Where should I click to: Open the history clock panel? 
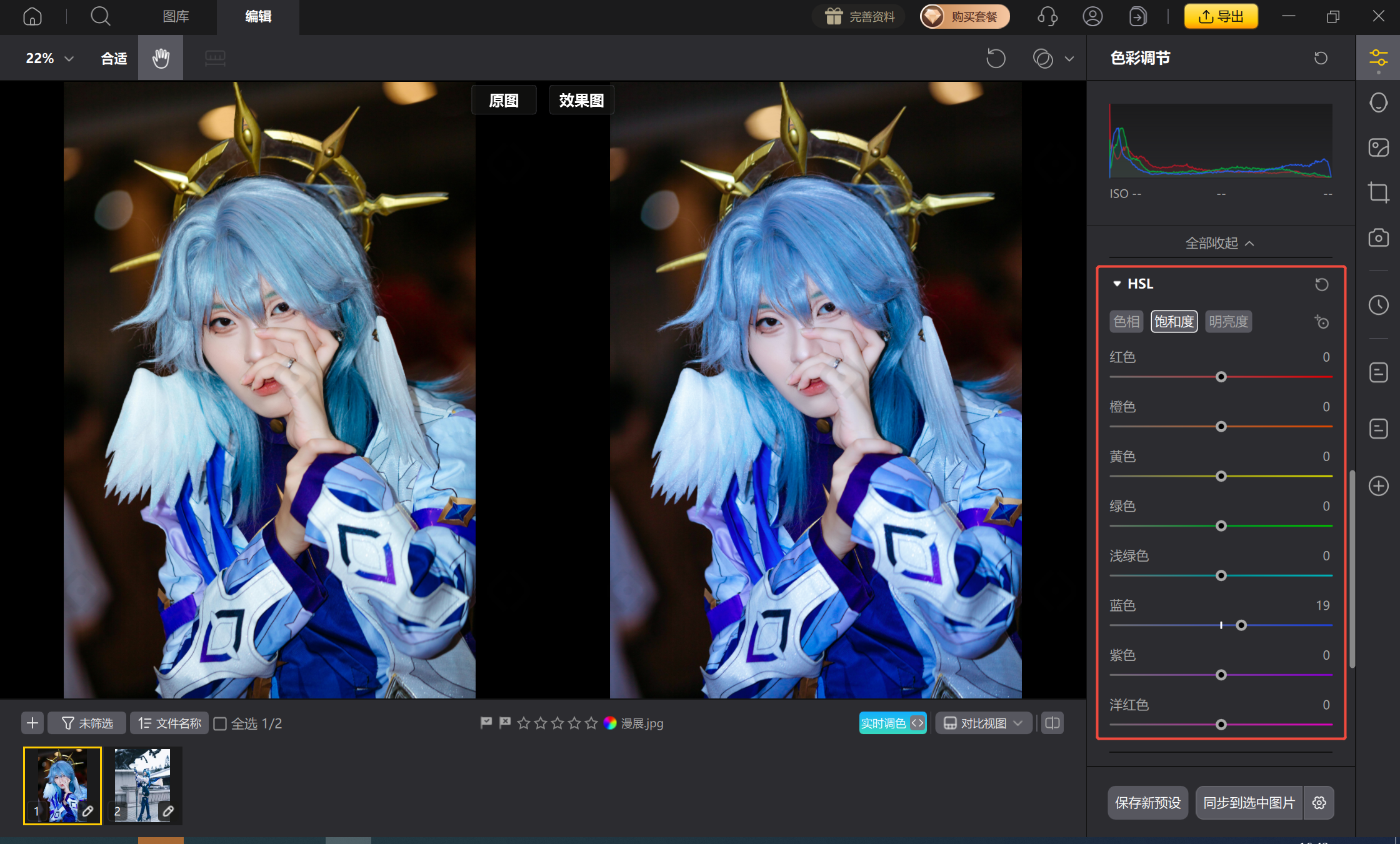[x=1378, y=305]
